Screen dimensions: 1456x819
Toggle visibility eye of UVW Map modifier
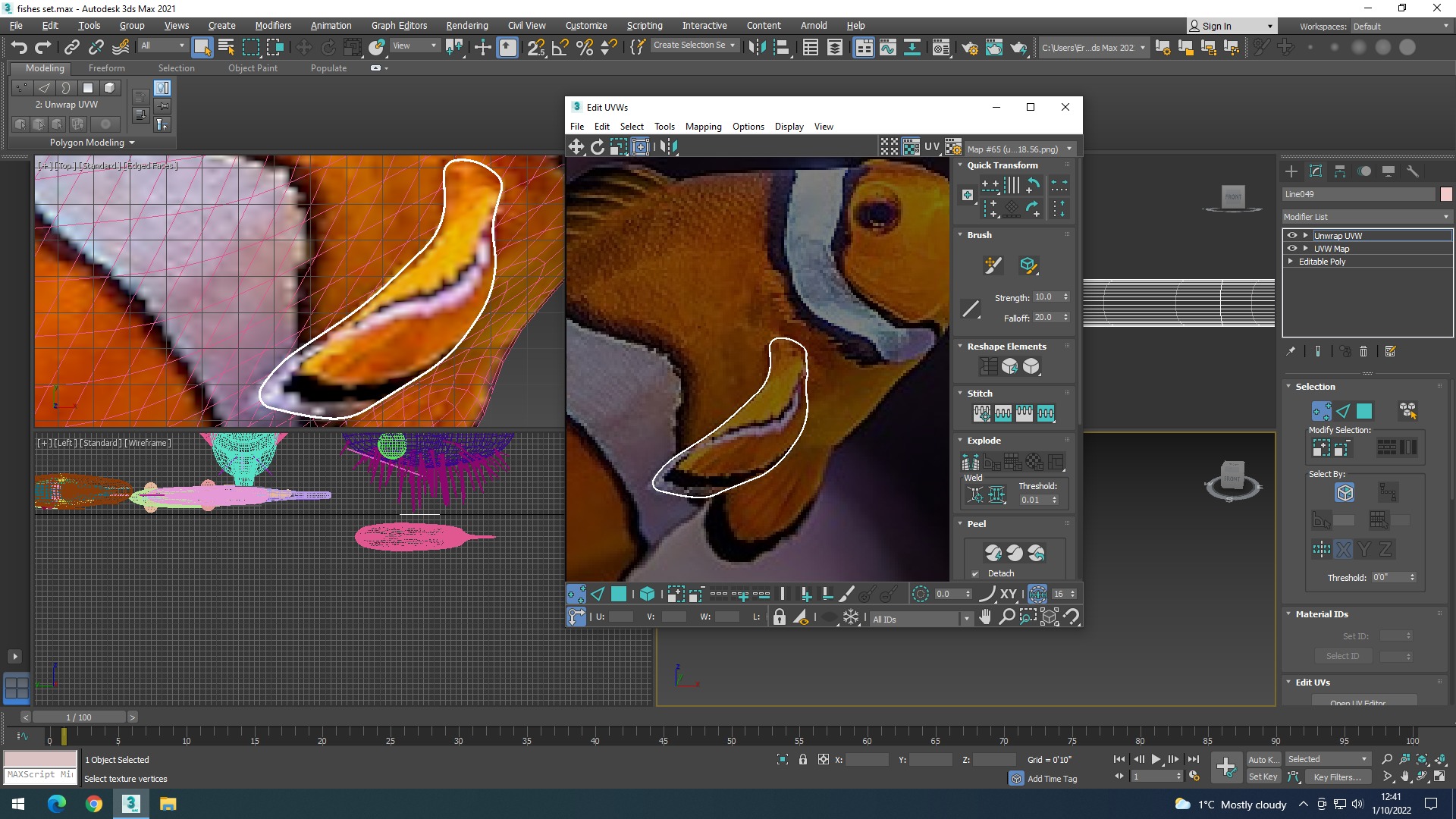click(x=1292, y=249)
